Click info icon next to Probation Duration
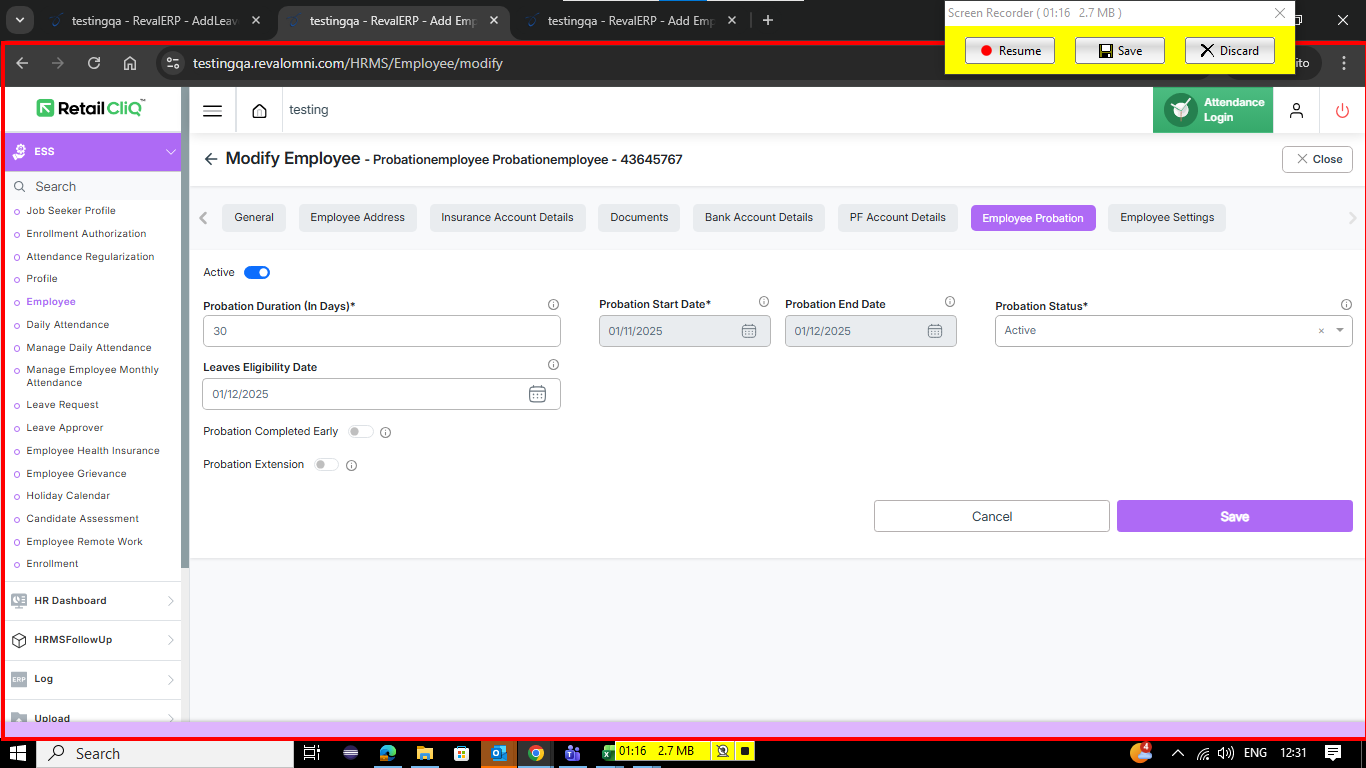This screenshot has height=768, width=1366. [553, 305]
